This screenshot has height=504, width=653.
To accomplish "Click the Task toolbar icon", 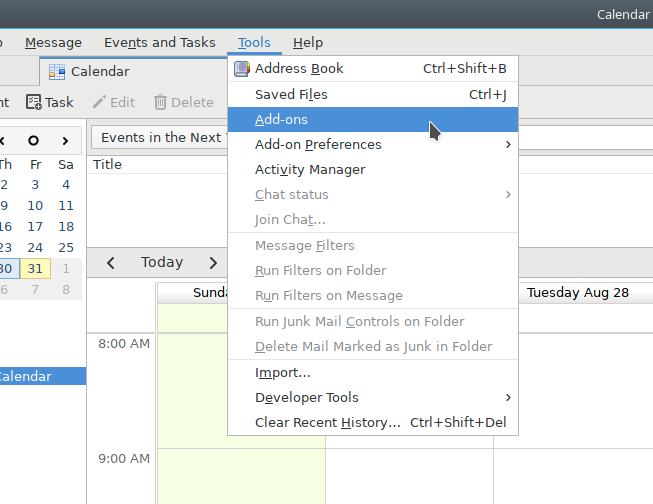I will 34,102.
